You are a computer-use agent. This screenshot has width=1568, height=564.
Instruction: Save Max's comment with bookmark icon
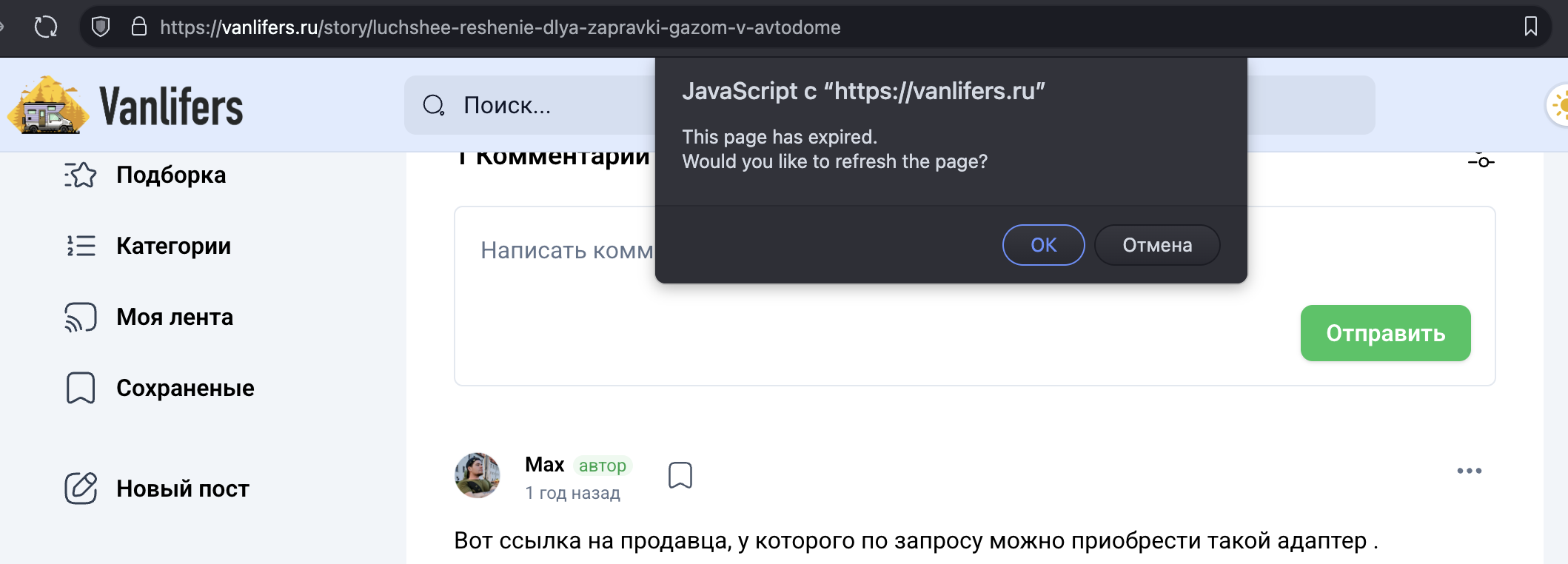(x=680, y=475)
